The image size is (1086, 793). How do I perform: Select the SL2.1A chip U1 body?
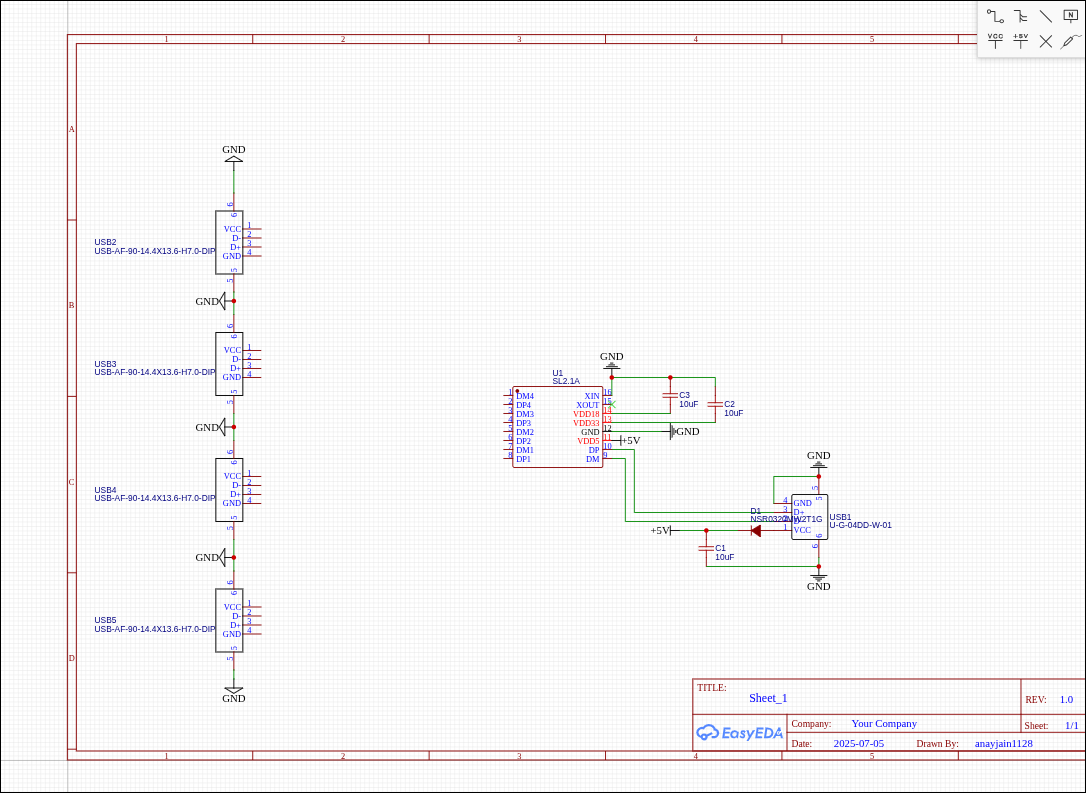pyautogui.click(x=557, y=427)
